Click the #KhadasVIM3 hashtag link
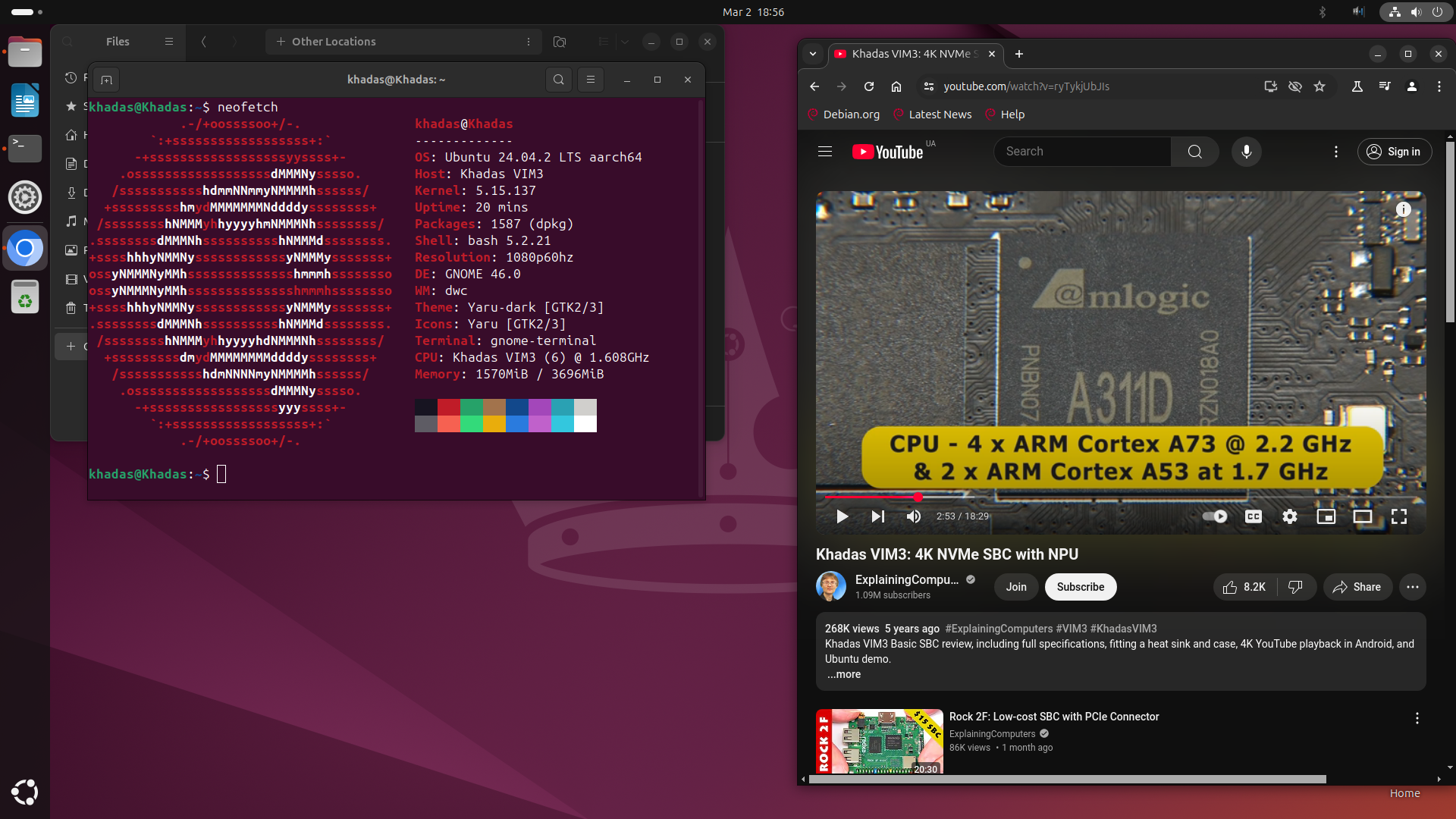 click(x=1123, y=629)
